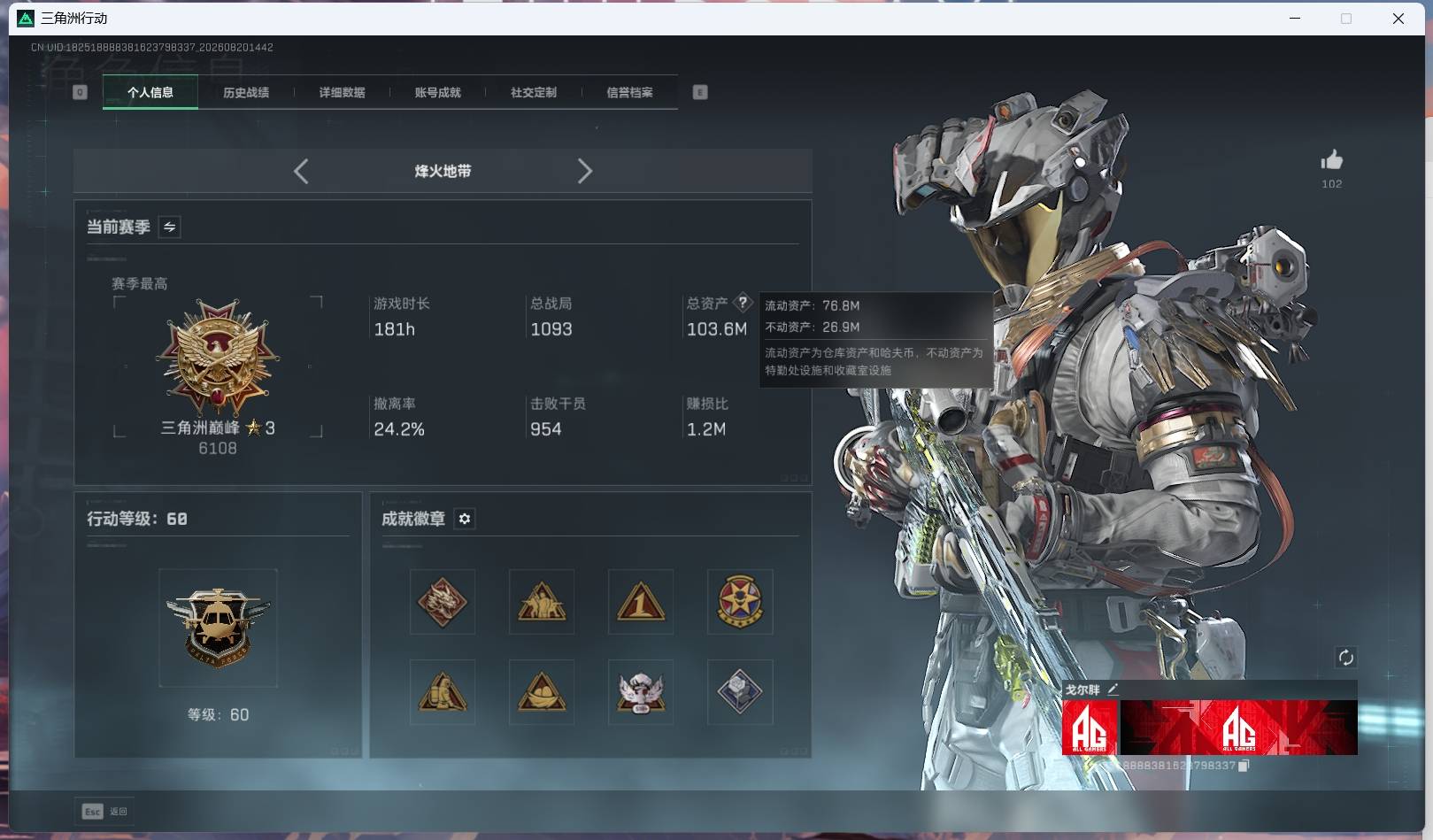Open the 详细数据 tab
Viewport: 1433px width, 840px height.
click(x=342, y=92)
